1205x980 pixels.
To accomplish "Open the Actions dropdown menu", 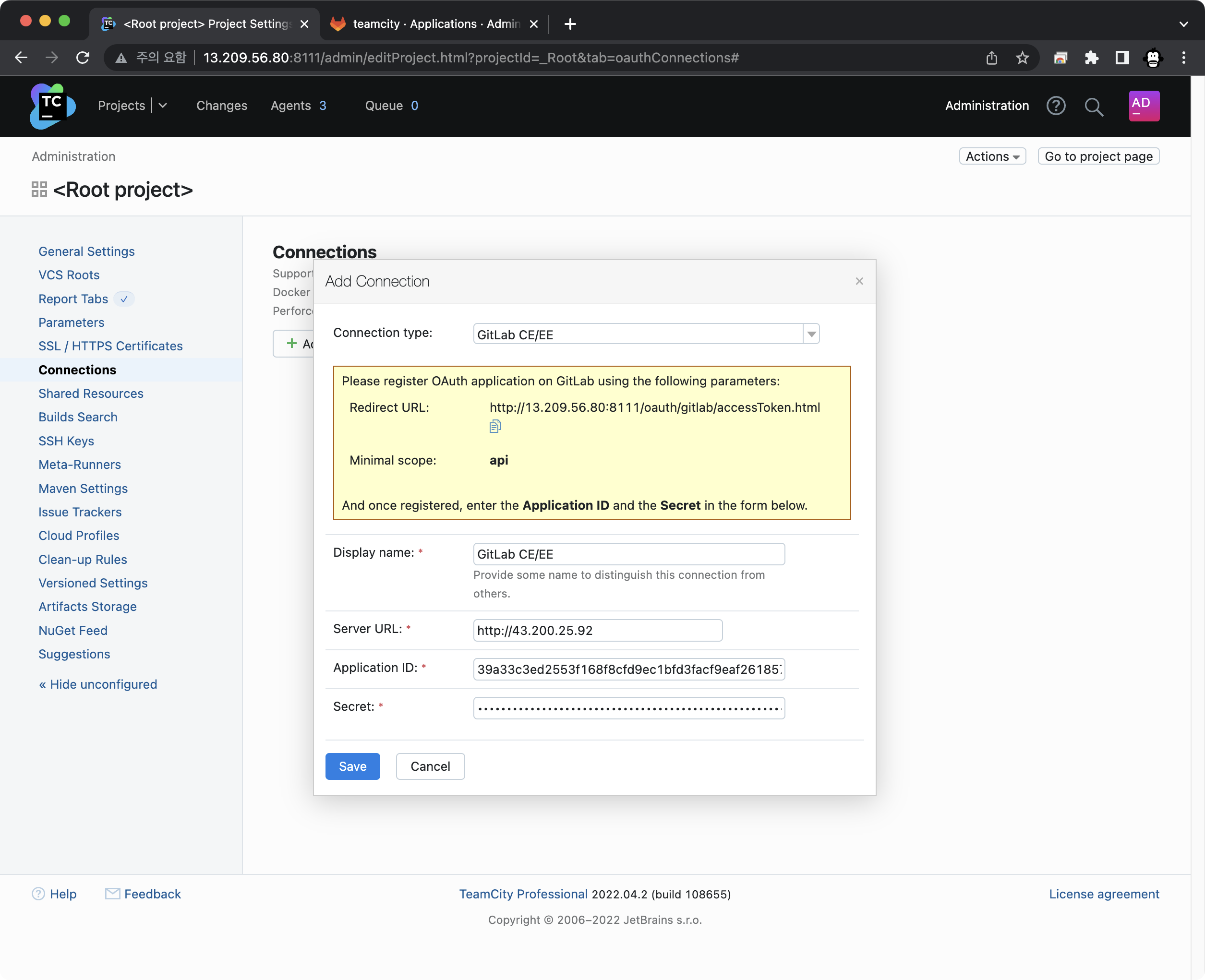I will (992, 156).
